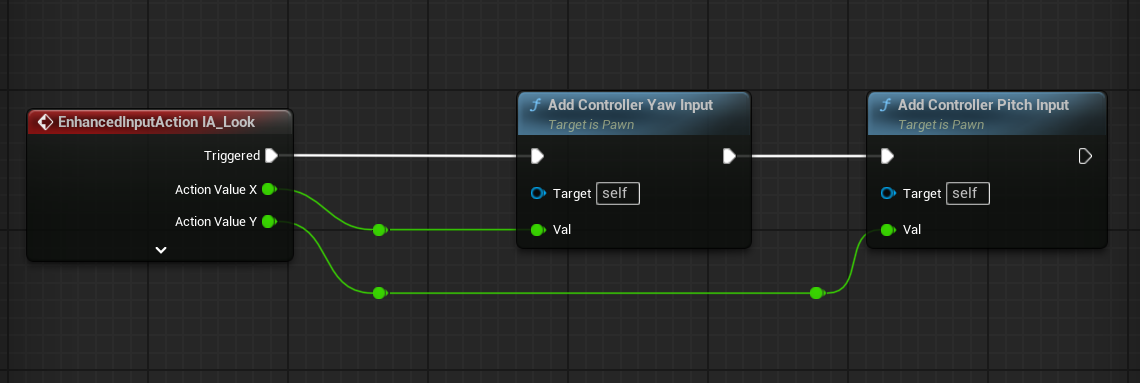Click the Pitch Input node's Val pin

[888, 230]
